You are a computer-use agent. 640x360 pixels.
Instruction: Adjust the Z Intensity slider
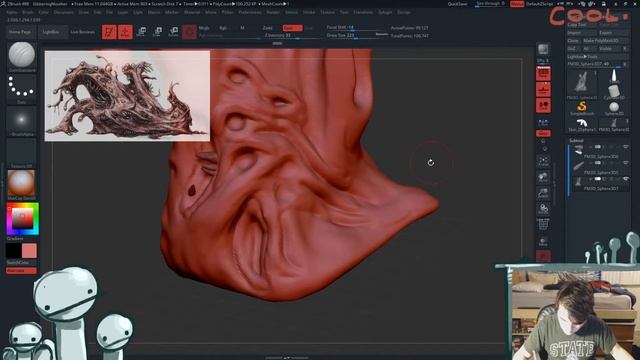(x=292, y=36)
